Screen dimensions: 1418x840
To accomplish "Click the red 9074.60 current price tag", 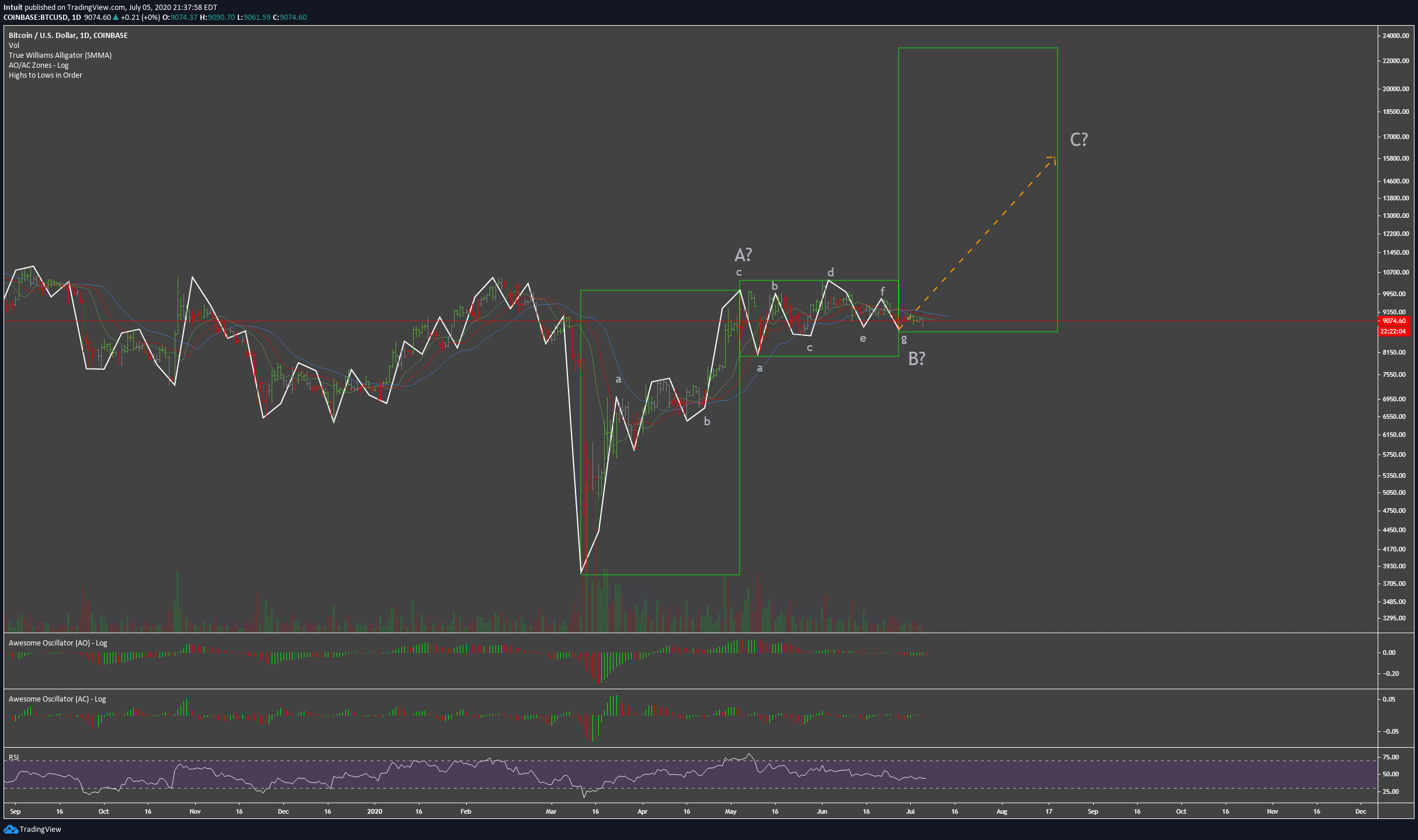I will tap(1394, 321).
